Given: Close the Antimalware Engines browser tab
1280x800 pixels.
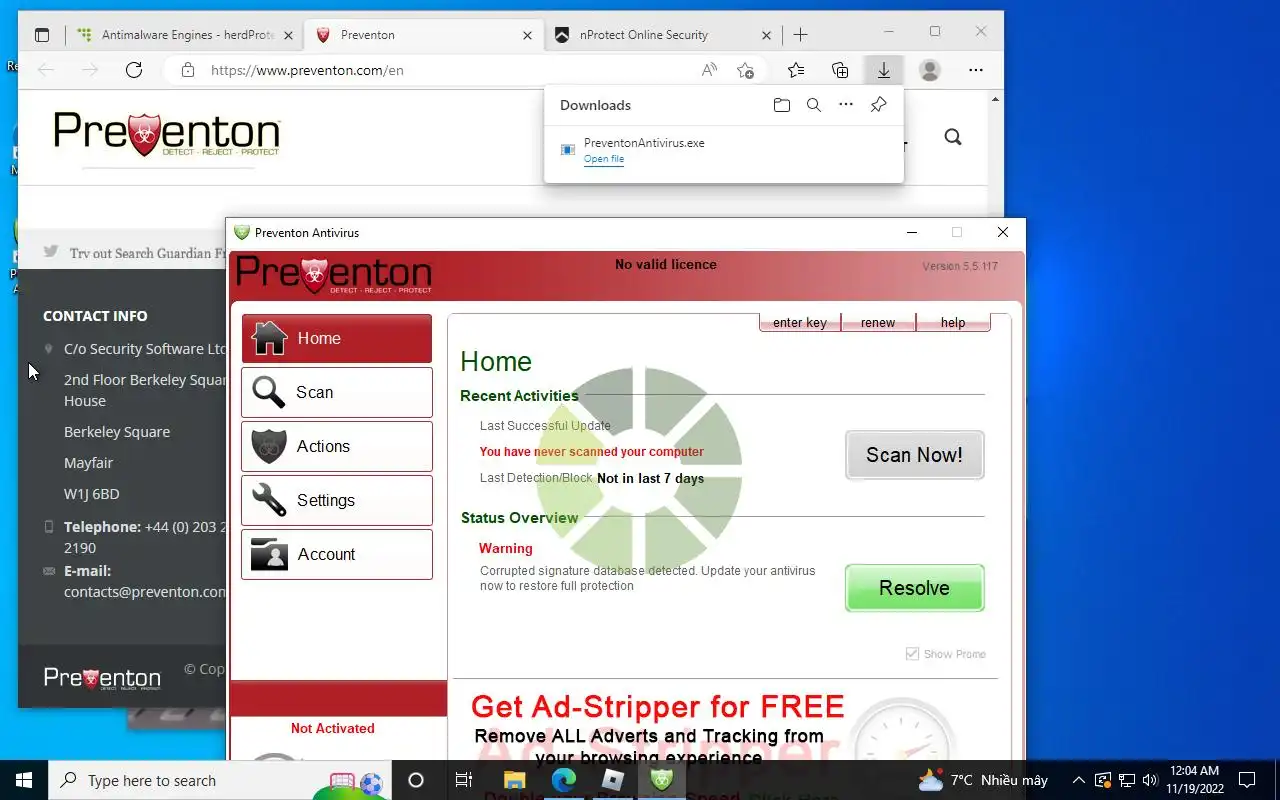Looking at the screenshot, I should [289, 35].
